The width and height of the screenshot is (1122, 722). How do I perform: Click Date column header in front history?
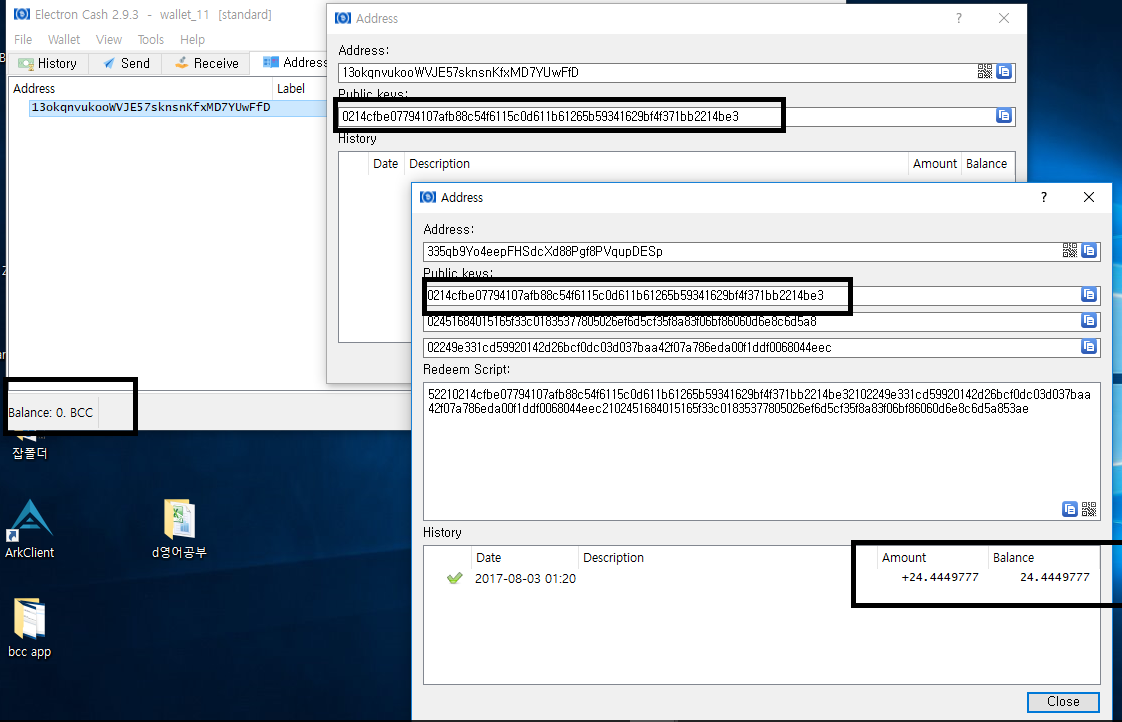pyautogui.click(x=524, y=557)
